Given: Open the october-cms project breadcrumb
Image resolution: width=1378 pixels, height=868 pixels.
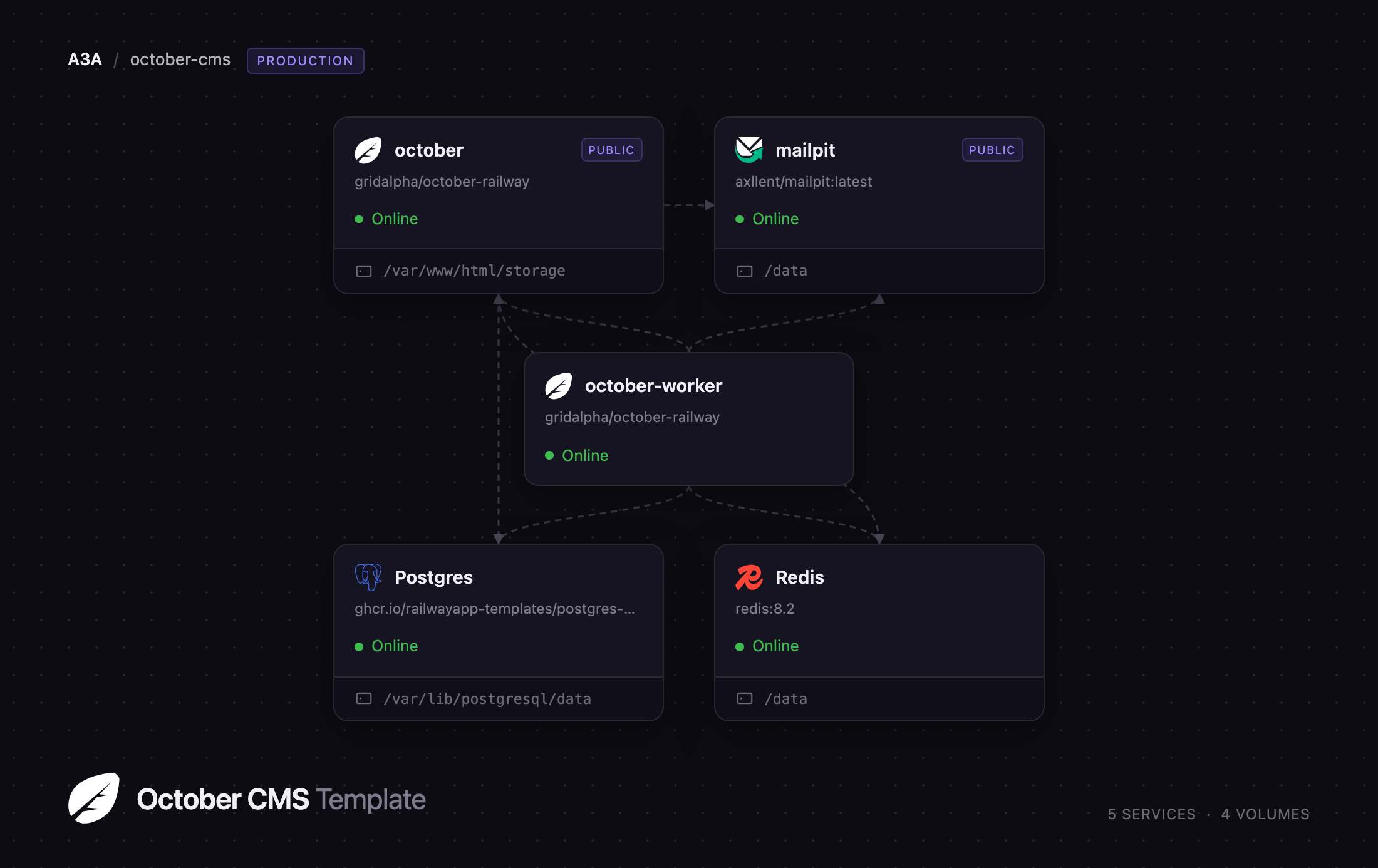Looking at the screenshot, I should 180,59.
